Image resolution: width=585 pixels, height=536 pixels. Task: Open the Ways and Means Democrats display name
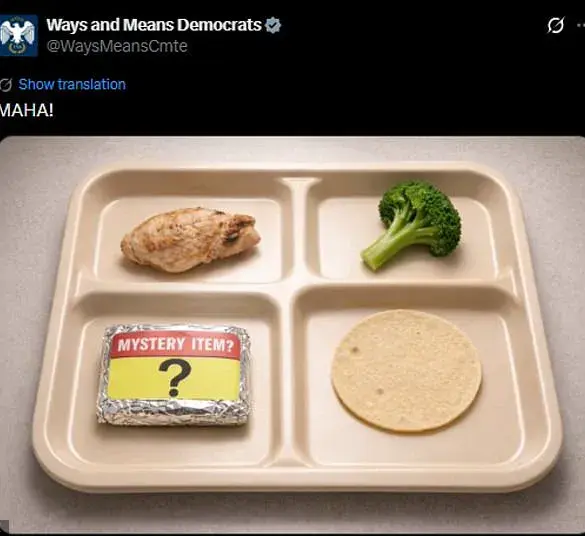point(154,25)
